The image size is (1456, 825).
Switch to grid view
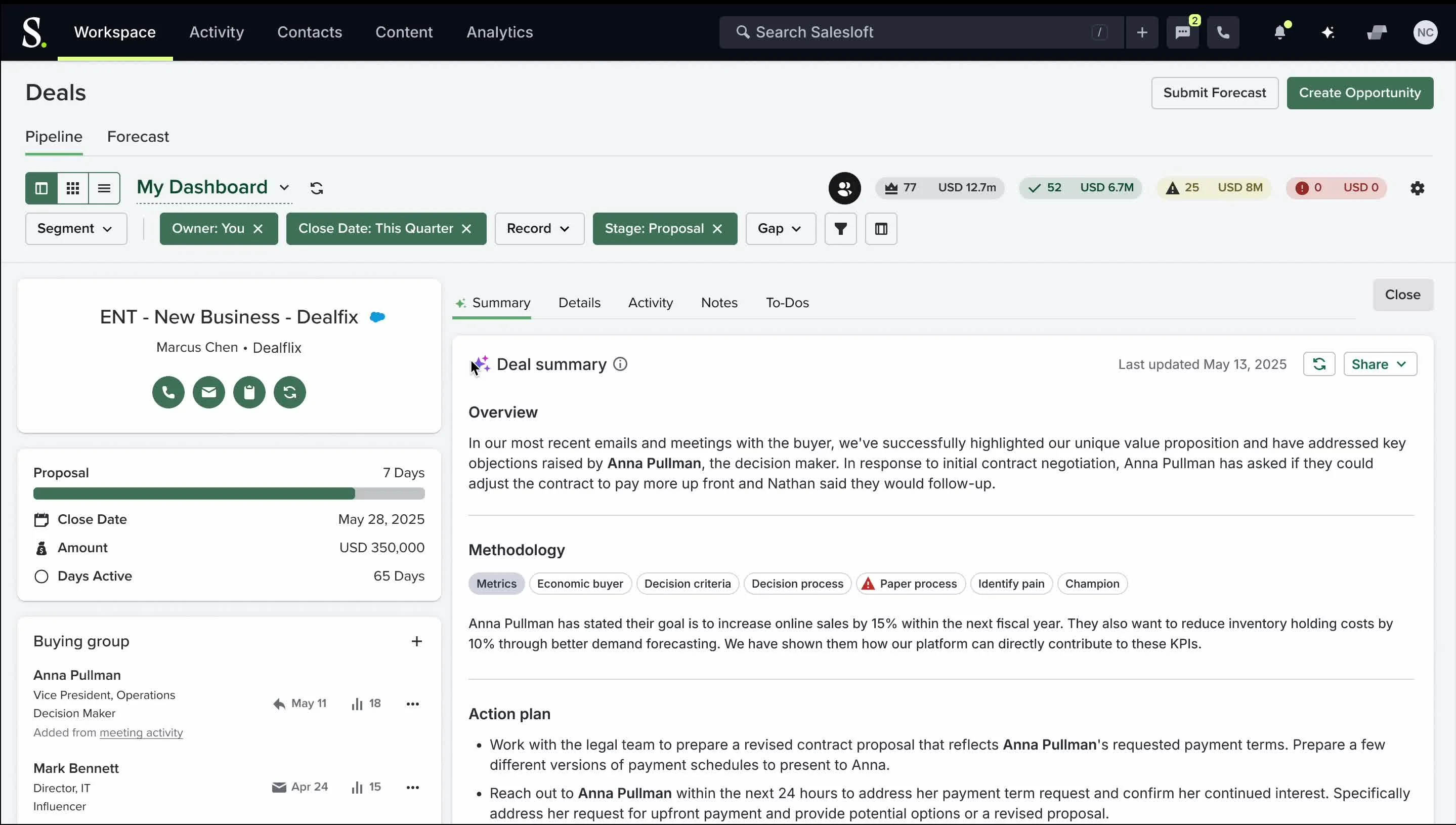[72, 188]
